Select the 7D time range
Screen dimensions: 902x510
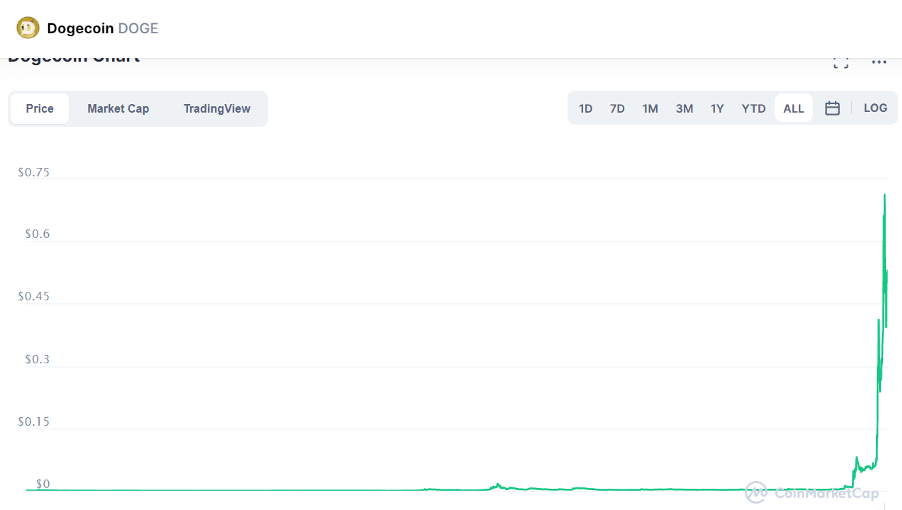[617, 109]
